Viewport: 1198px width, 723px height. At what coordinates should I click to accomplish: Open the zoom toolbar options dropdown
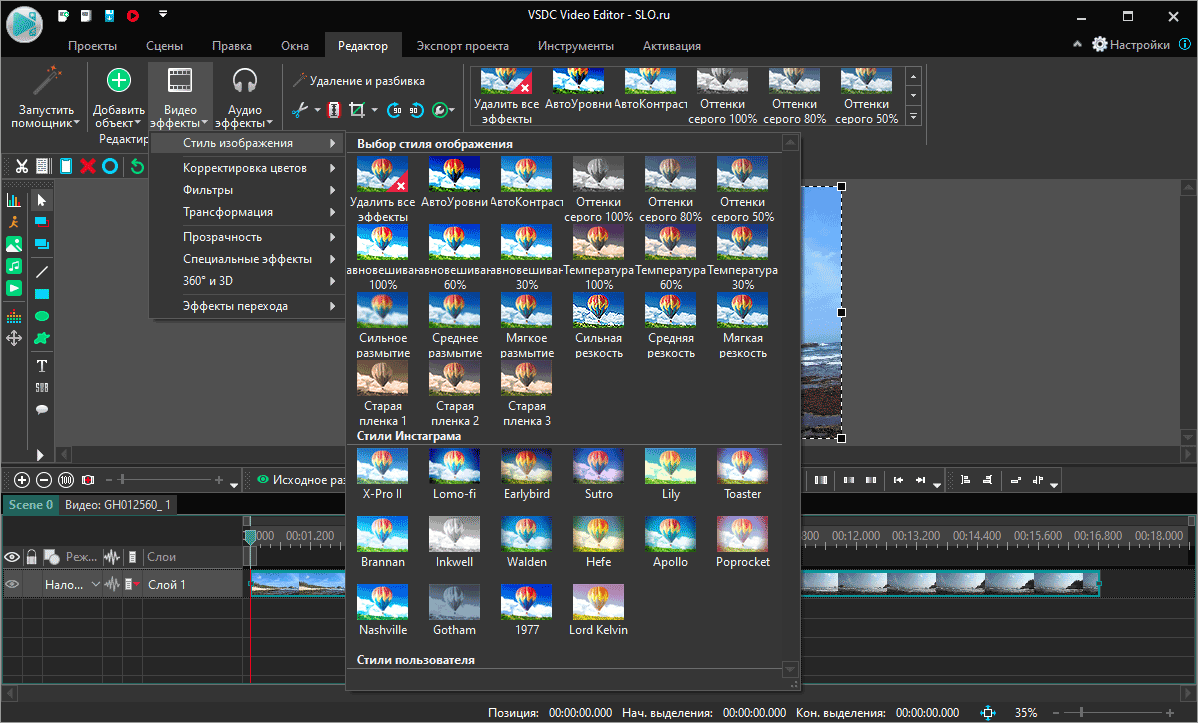click(x=235, y=485)
